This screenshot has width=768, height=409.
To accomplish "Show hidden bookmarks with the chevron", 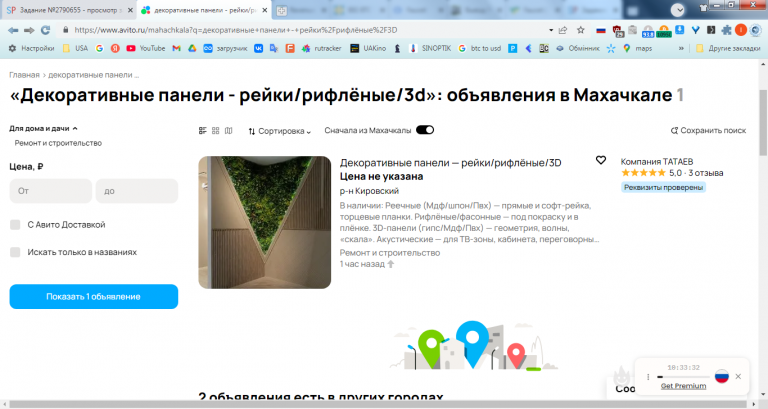I will coord(681,48).
